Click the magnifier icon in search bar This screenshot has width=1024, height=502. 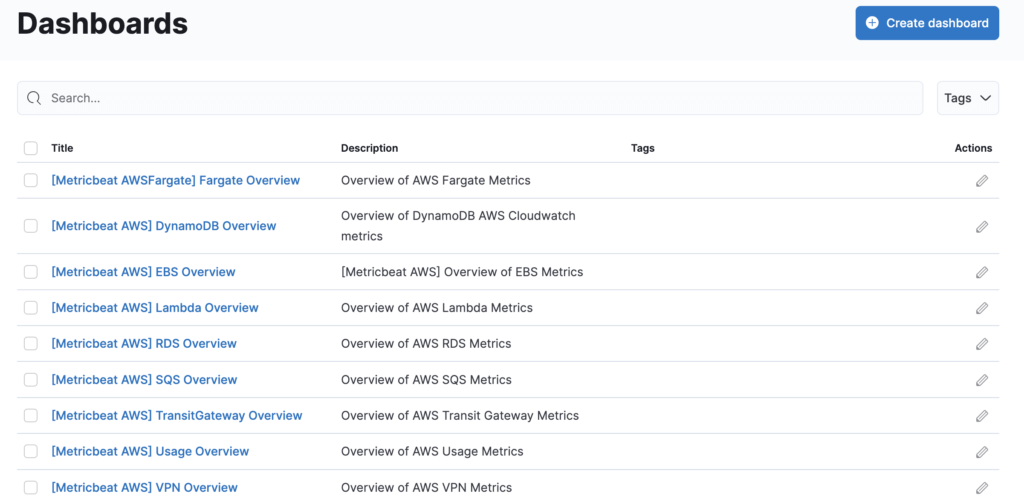34,99
